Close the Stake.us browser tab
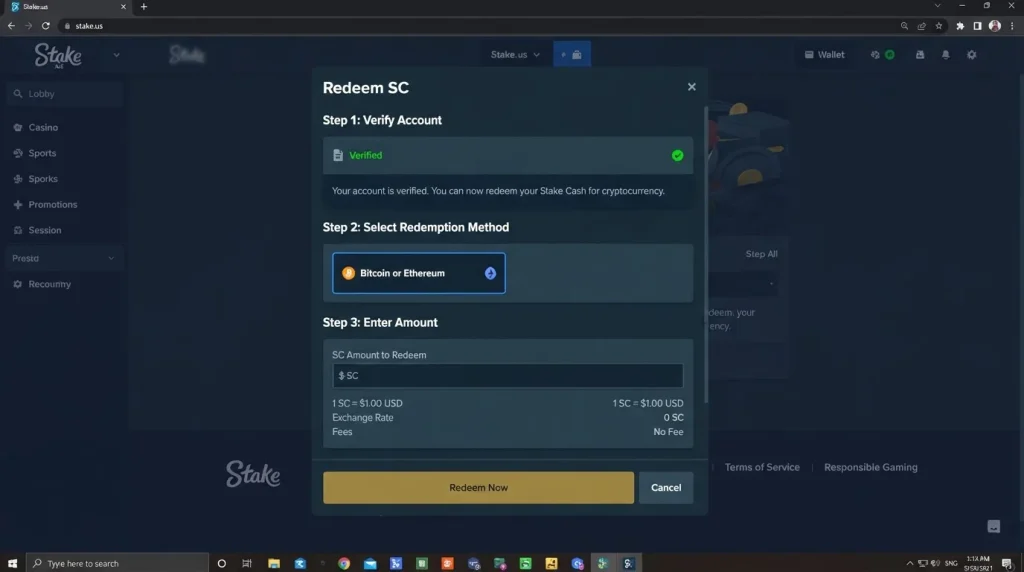This screenshot has height=572, width=1024. (x=123, y=7)
